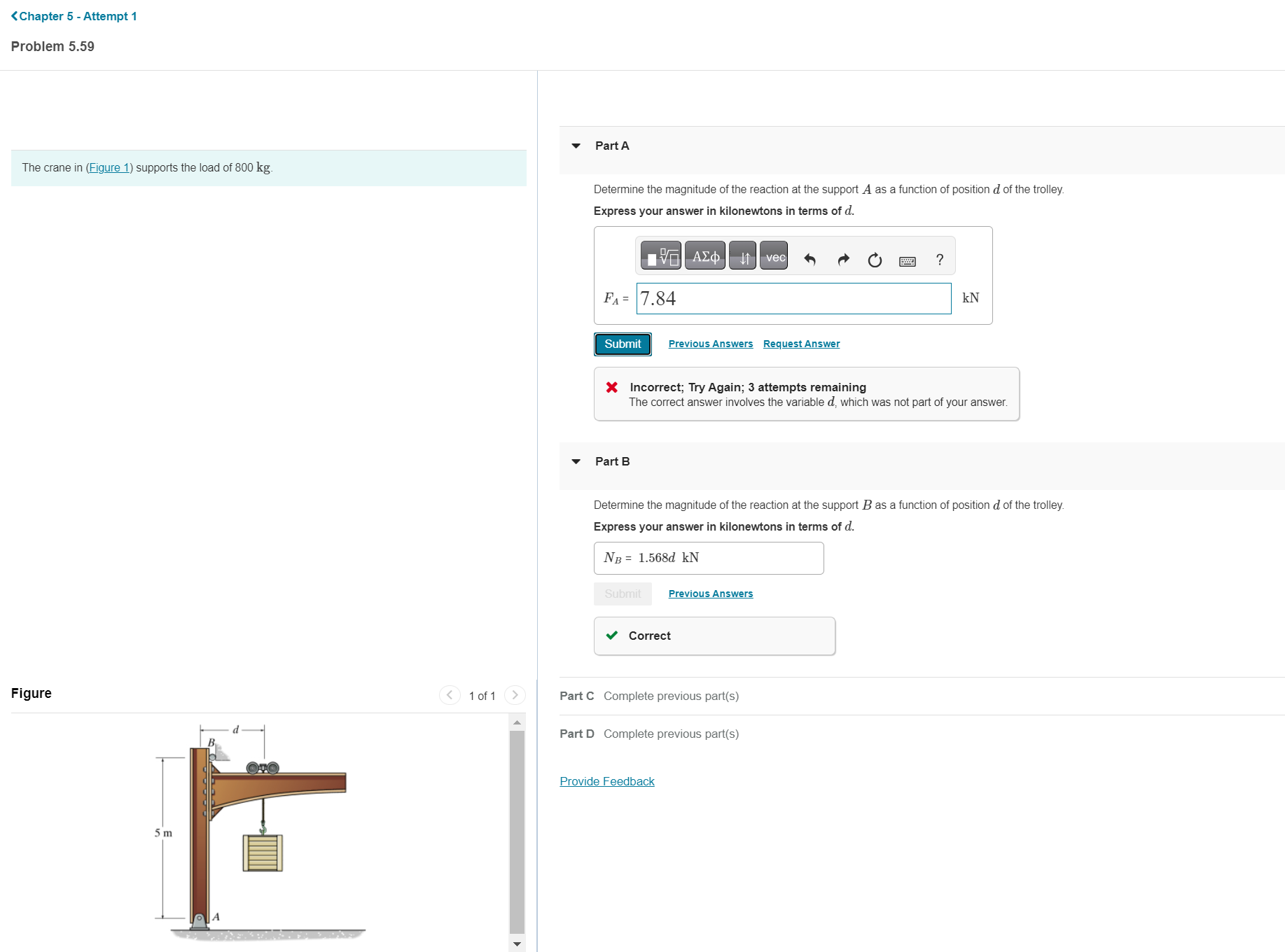Screen dimensions: 1285x952
Task: Open the Greek symbols ΑΣΦ palette
Action: (705, 256)
